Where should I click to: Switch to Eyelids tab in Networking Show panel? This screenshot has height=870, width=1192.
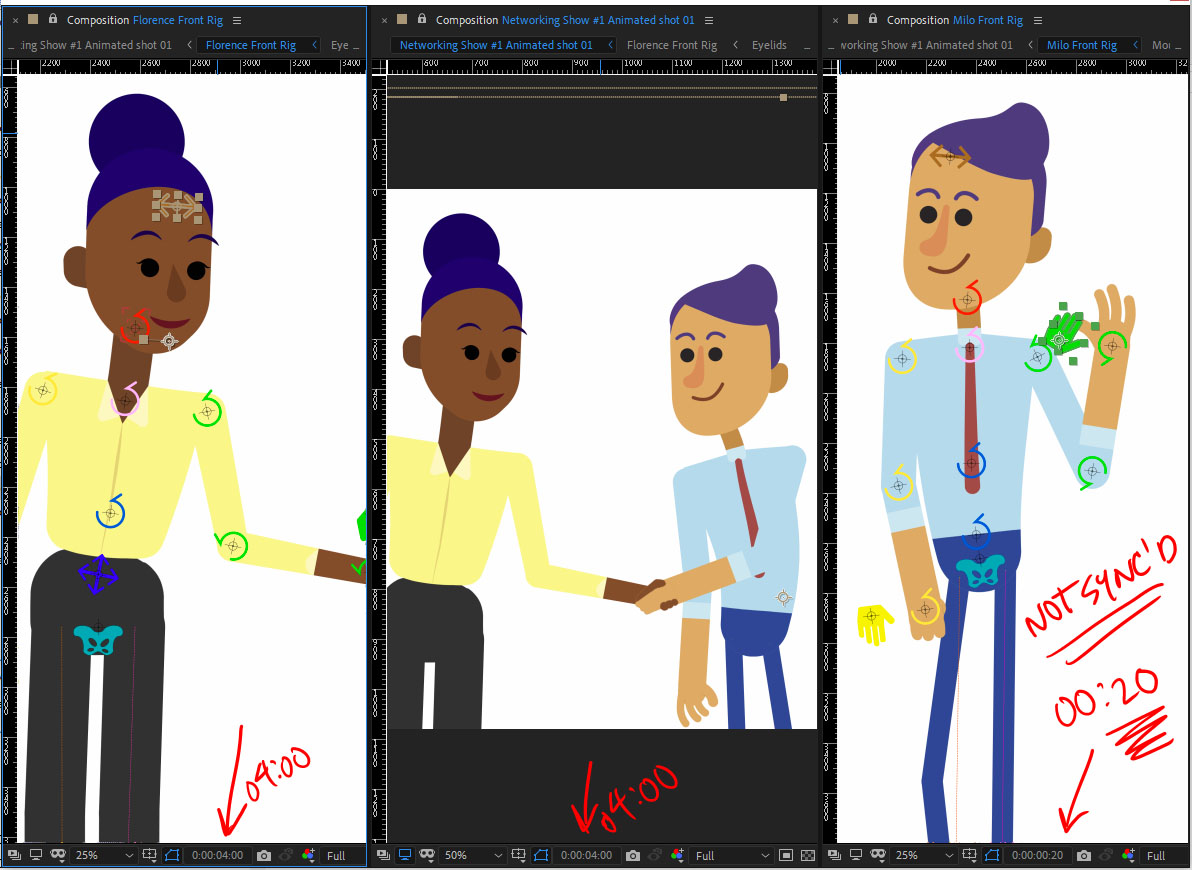[x=769, y=45]
